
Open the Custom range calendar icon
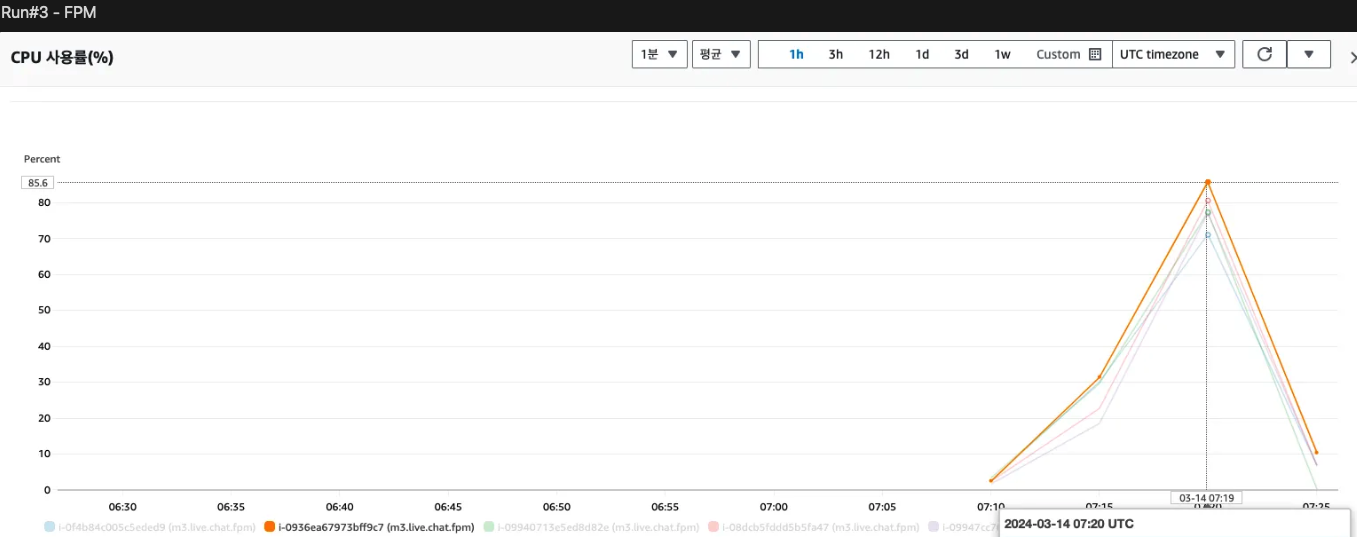[1094, 55]
